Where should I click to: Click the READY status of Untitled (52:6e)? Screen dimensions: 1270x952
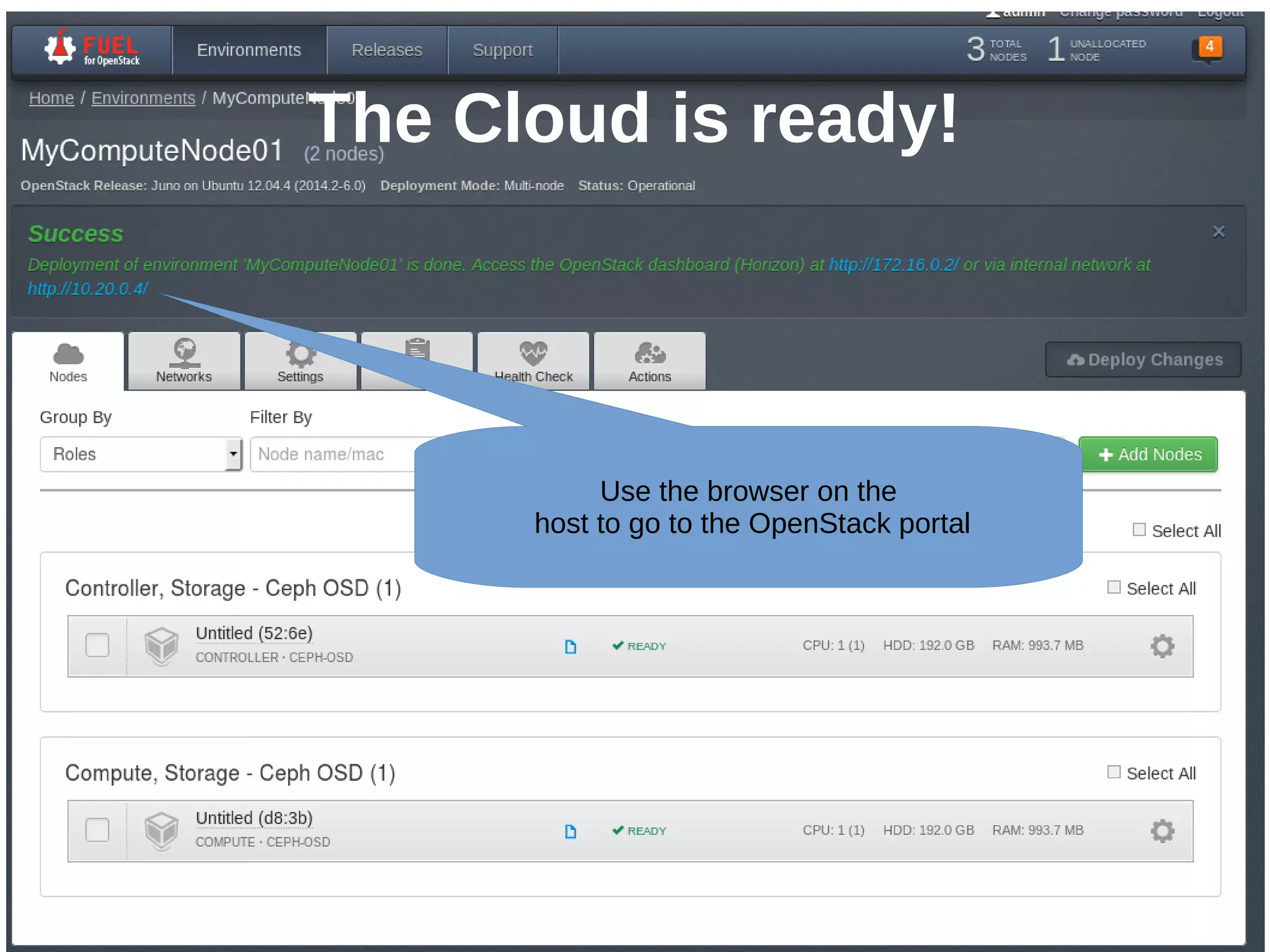639,646
